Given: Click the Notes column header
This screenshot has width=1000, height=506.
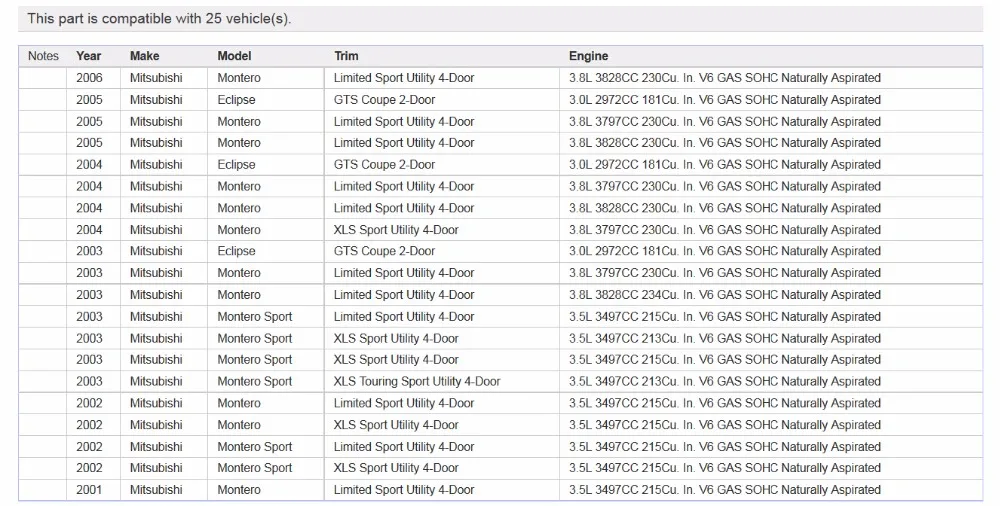Looking at the screenshot, I should click(x=43, y=56).
